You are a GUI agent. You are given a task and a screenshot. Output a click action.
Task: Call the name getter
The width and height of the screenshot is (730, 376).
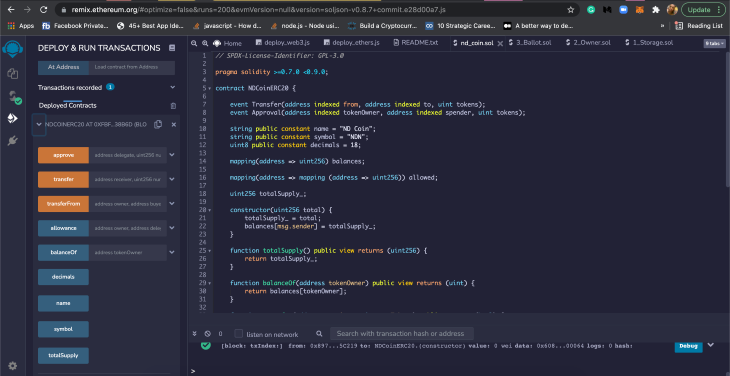63,303
